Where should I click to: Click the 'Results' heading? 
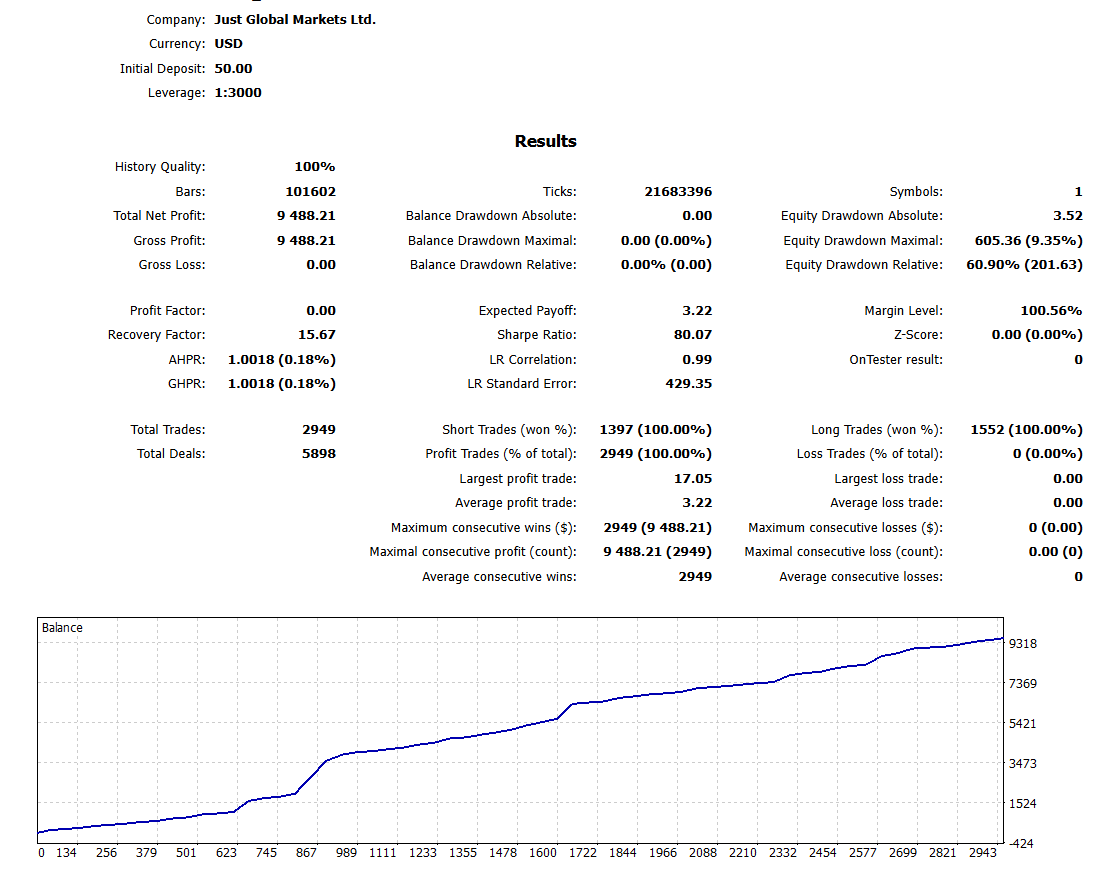[x=546, y=141]
